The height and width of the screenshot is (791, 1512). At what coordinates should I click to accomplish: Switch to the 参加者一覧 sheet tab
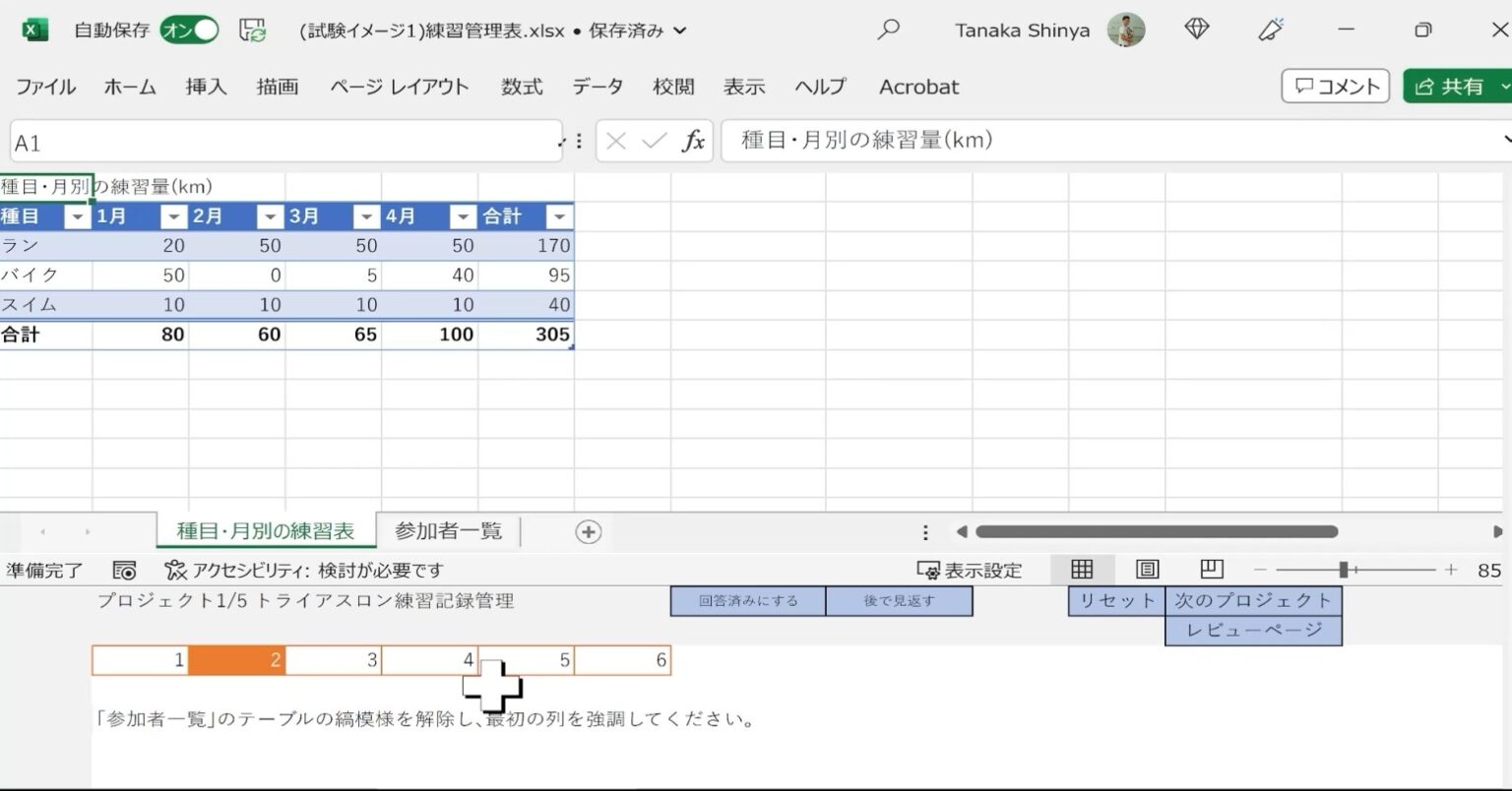[x=448, y=530]
